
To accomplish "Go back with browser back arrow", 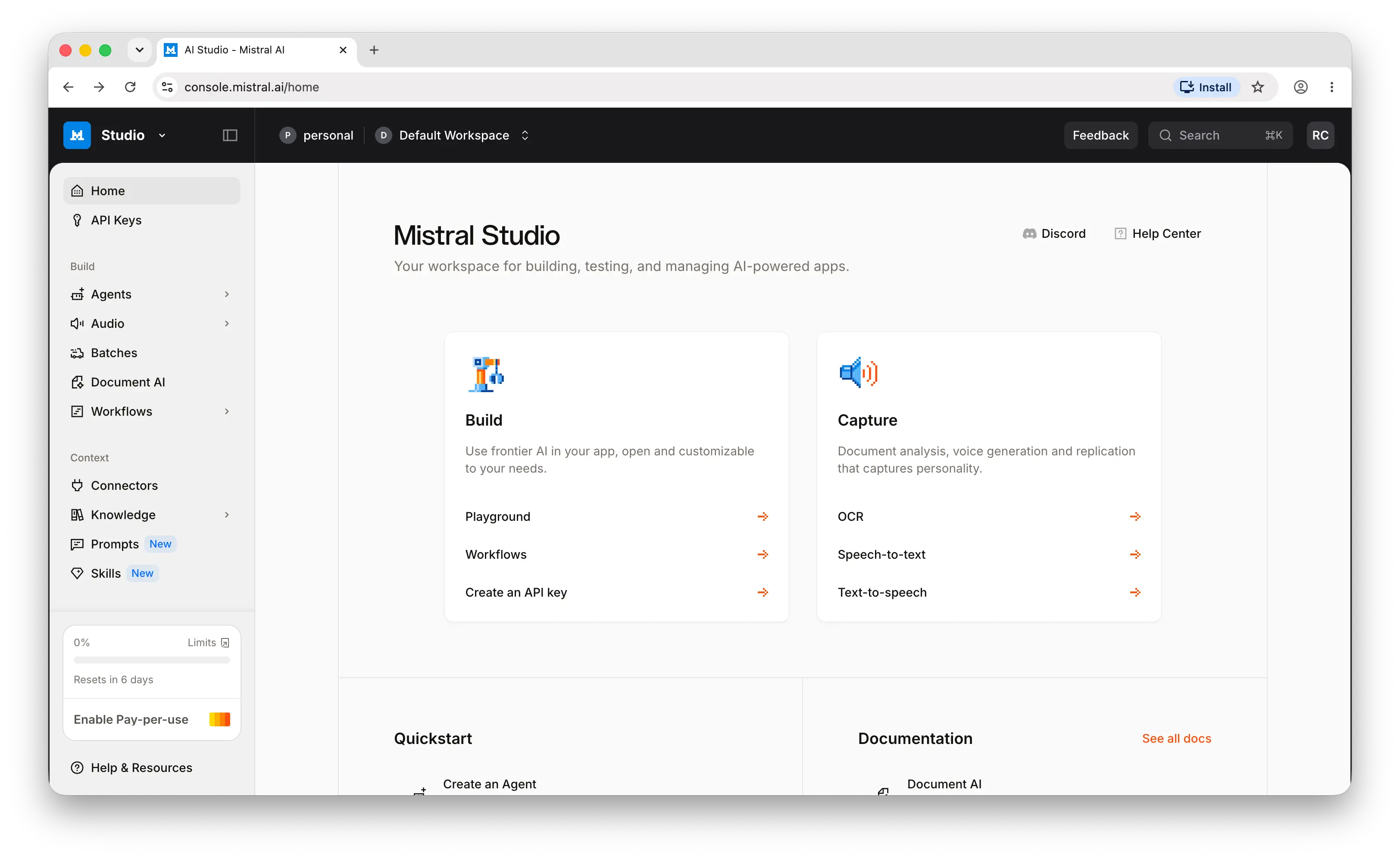I will 68,87.
